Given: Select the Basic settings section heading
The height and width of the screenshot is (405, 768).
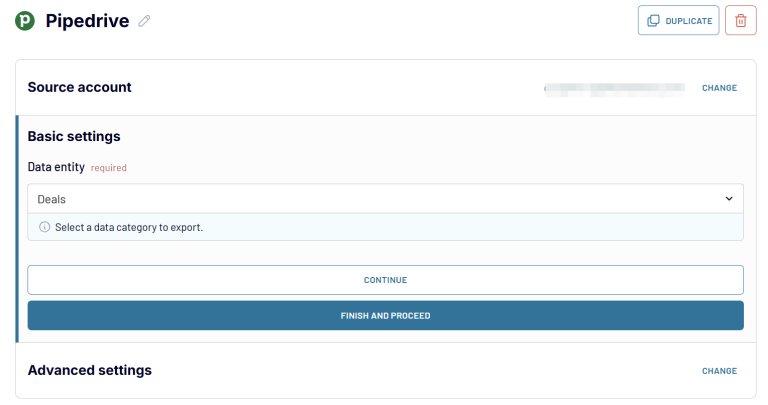Looking at the screenshot, I should (74, 136).
